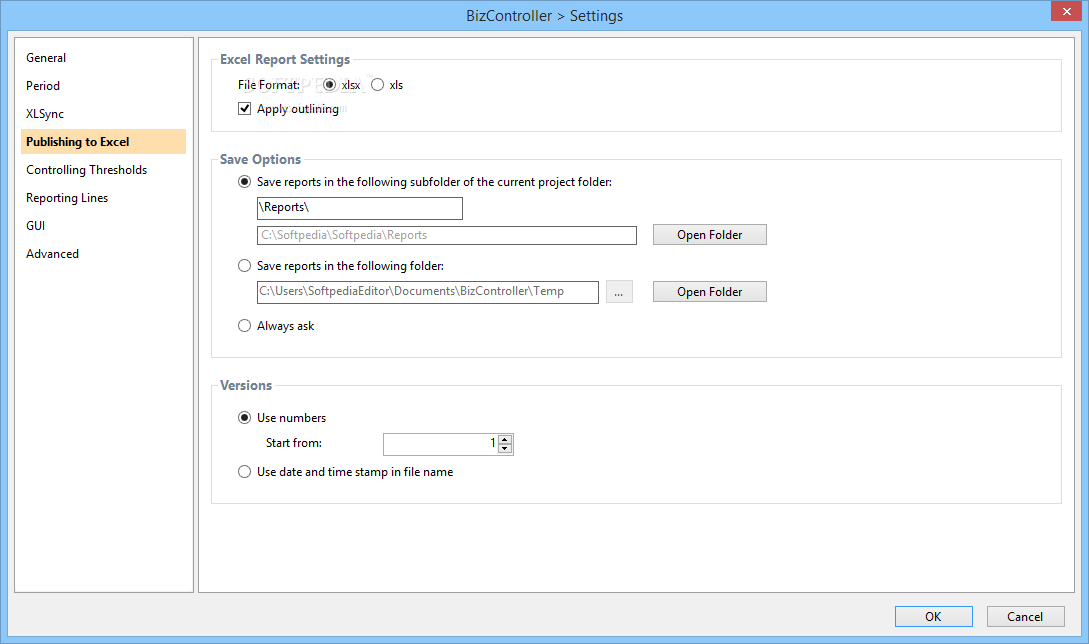Click the C:\Softpedia\Softpedia\Reports path field
This screenshot has width=1089, height=644.
[447, 236]
